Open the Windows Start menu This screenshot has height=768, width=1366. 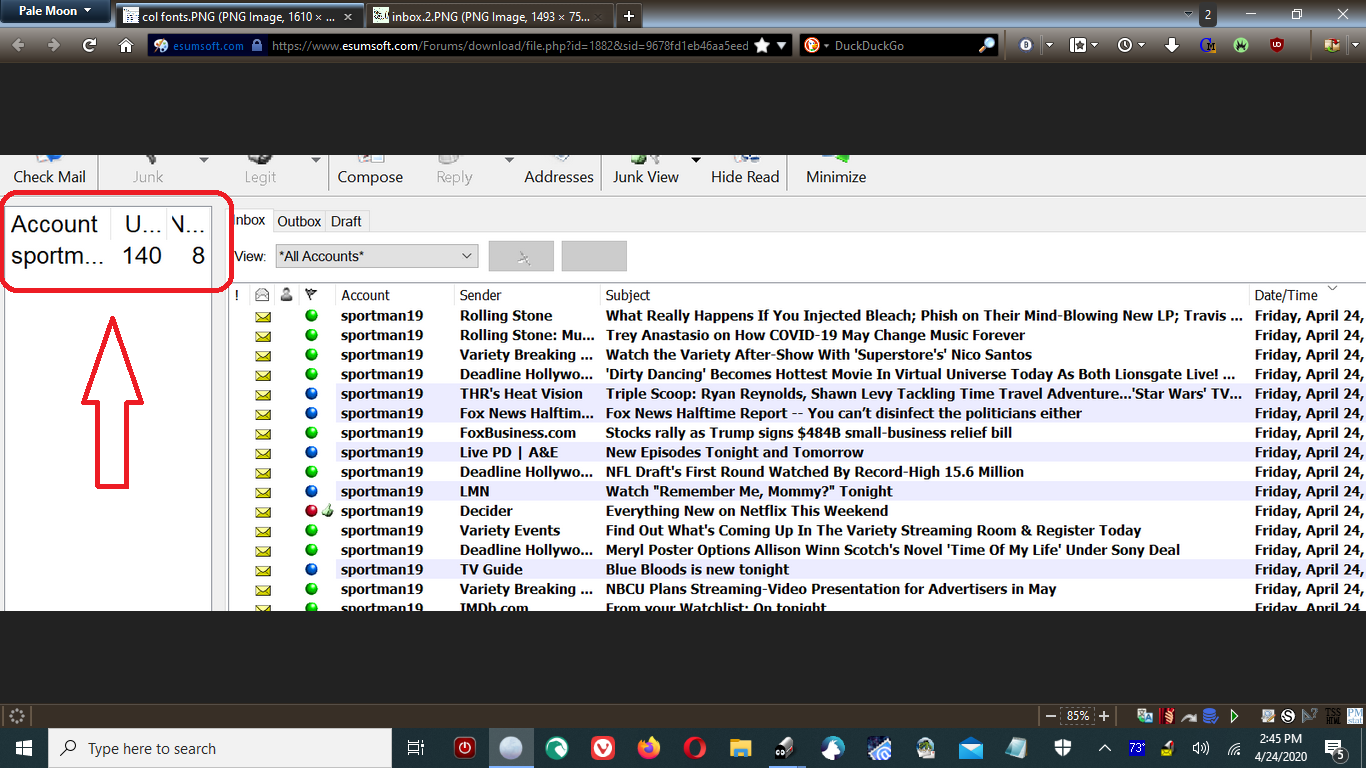[24, 748]
